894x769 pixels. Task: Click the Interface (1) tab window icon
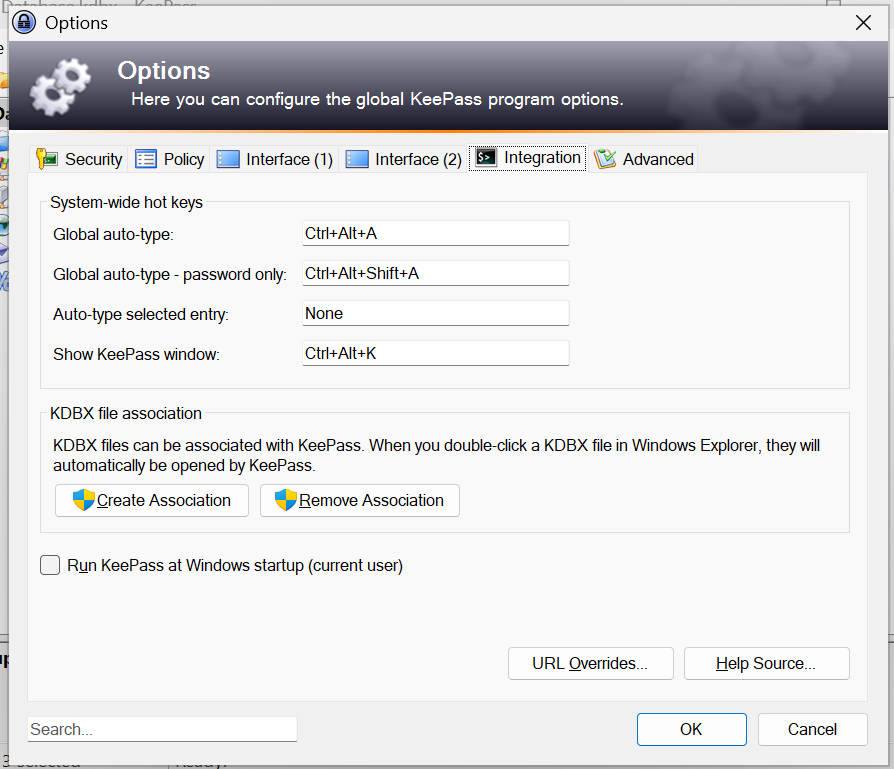coord(228,159)
